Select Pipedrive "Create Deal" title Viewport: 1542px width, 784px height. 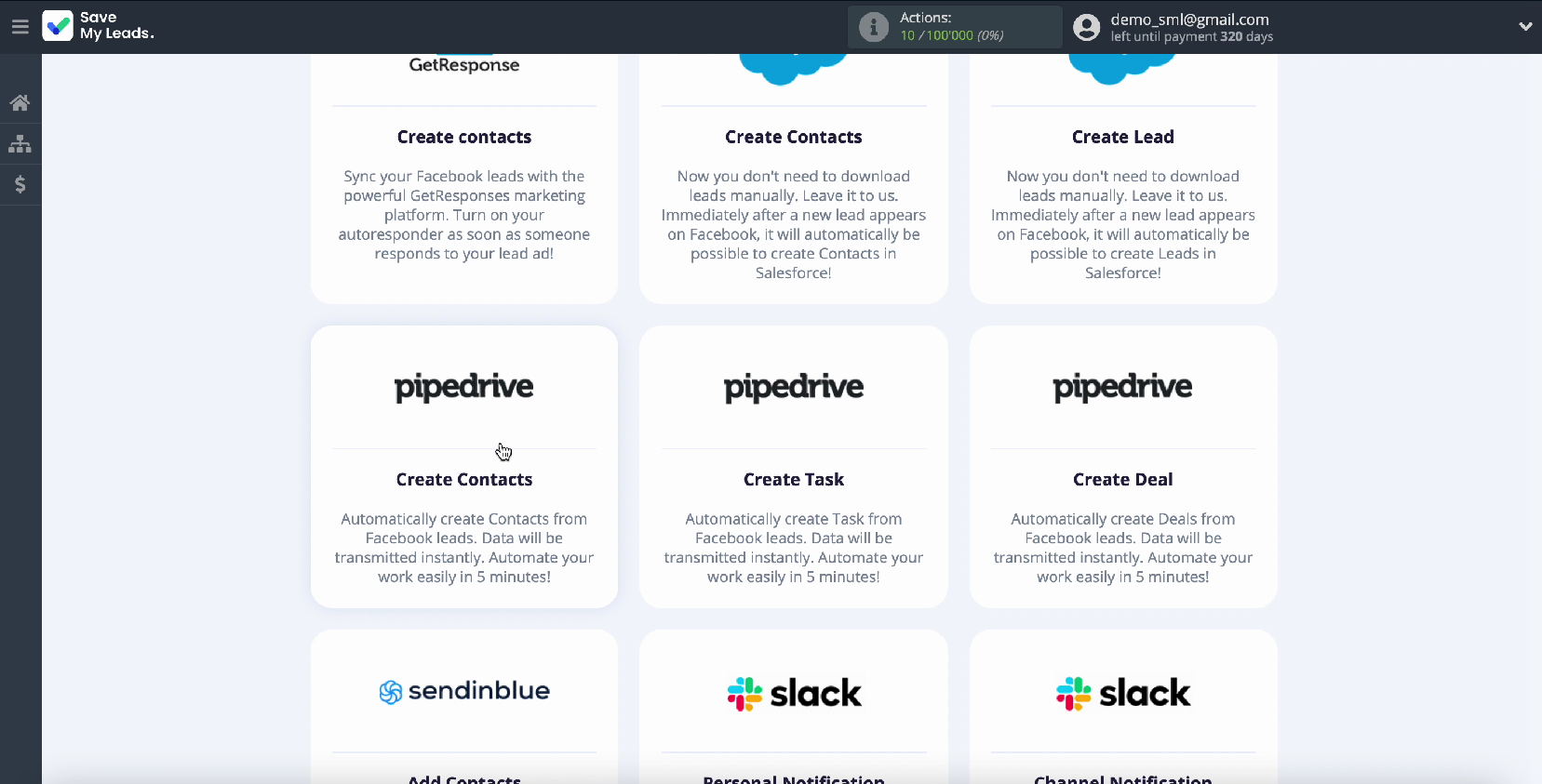pos(1123,480)
